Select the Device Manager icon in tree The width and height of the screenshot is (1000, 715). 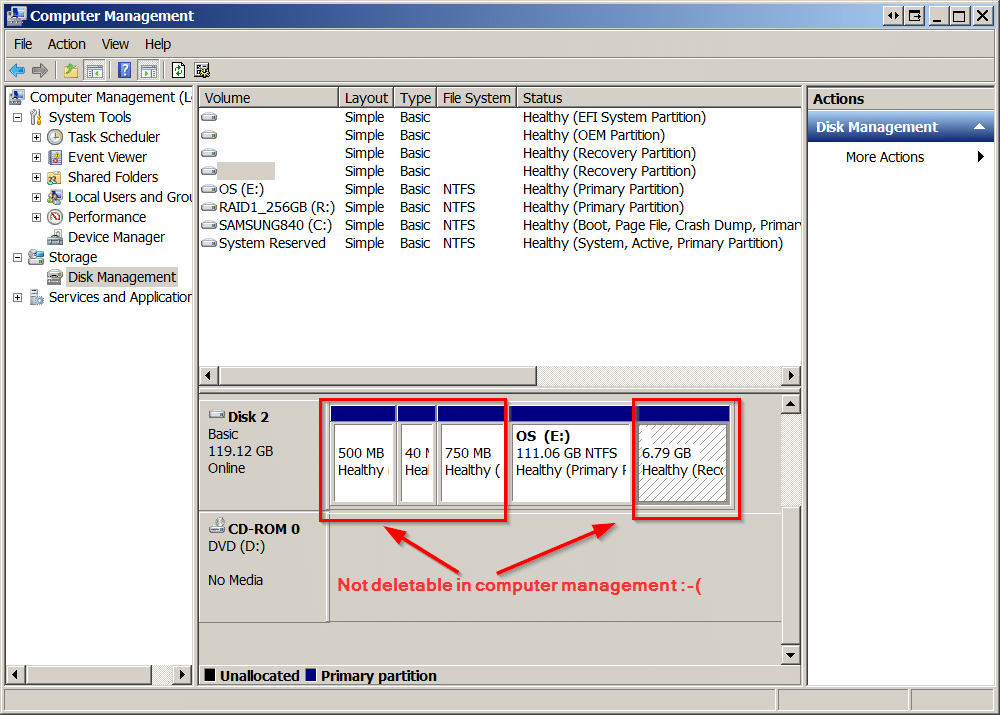[55, 237]
